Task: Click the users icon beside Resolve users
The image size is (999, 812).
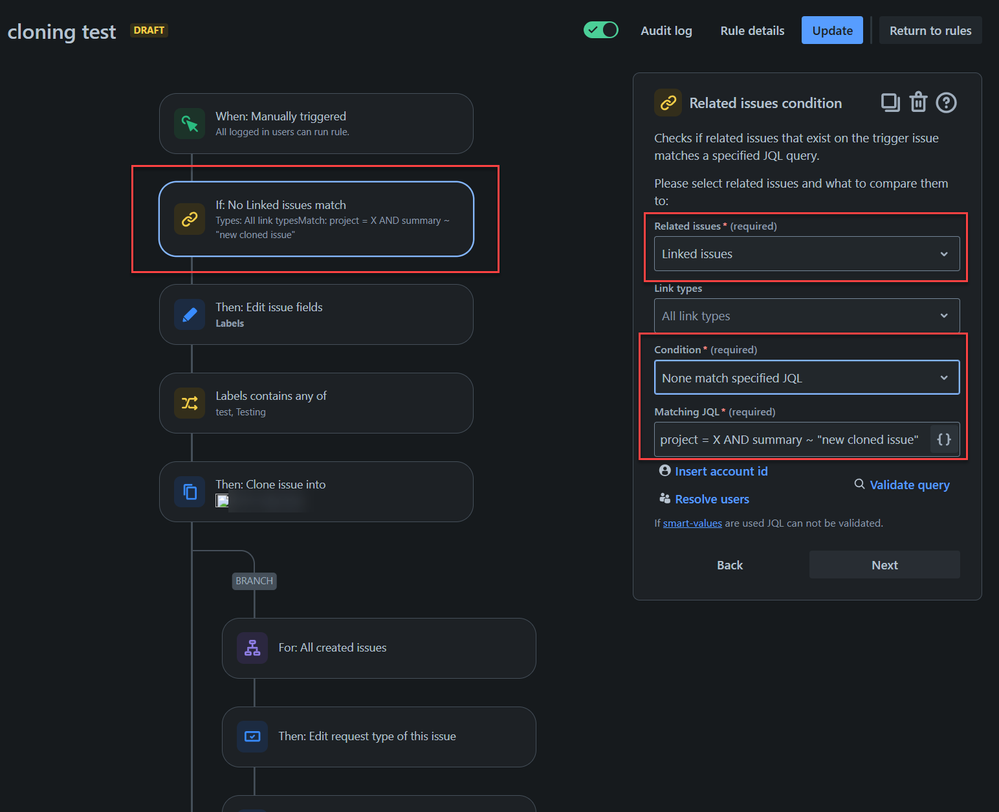Action: coord(665,498)
